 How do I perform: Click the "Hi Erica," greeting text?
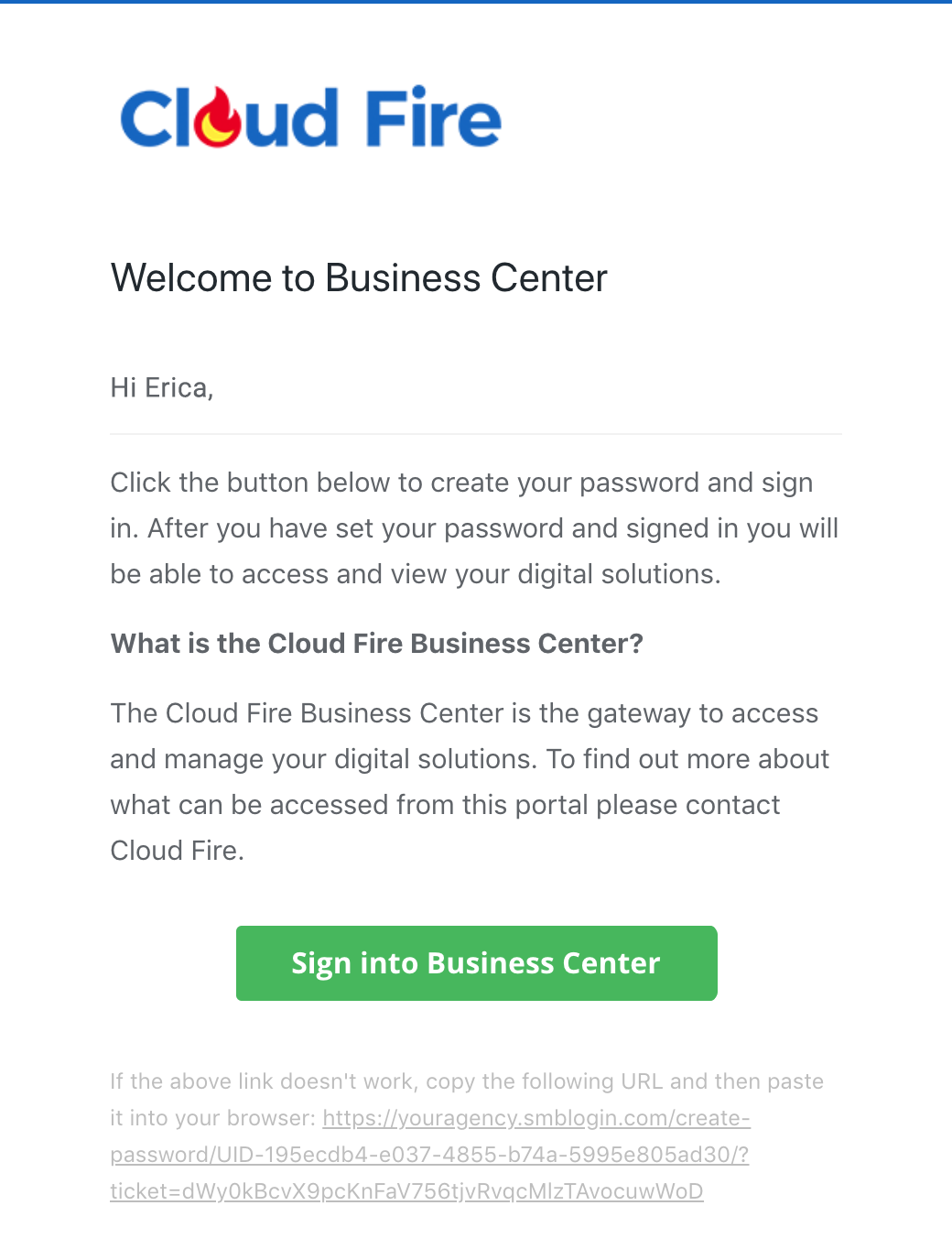(162, 388)
